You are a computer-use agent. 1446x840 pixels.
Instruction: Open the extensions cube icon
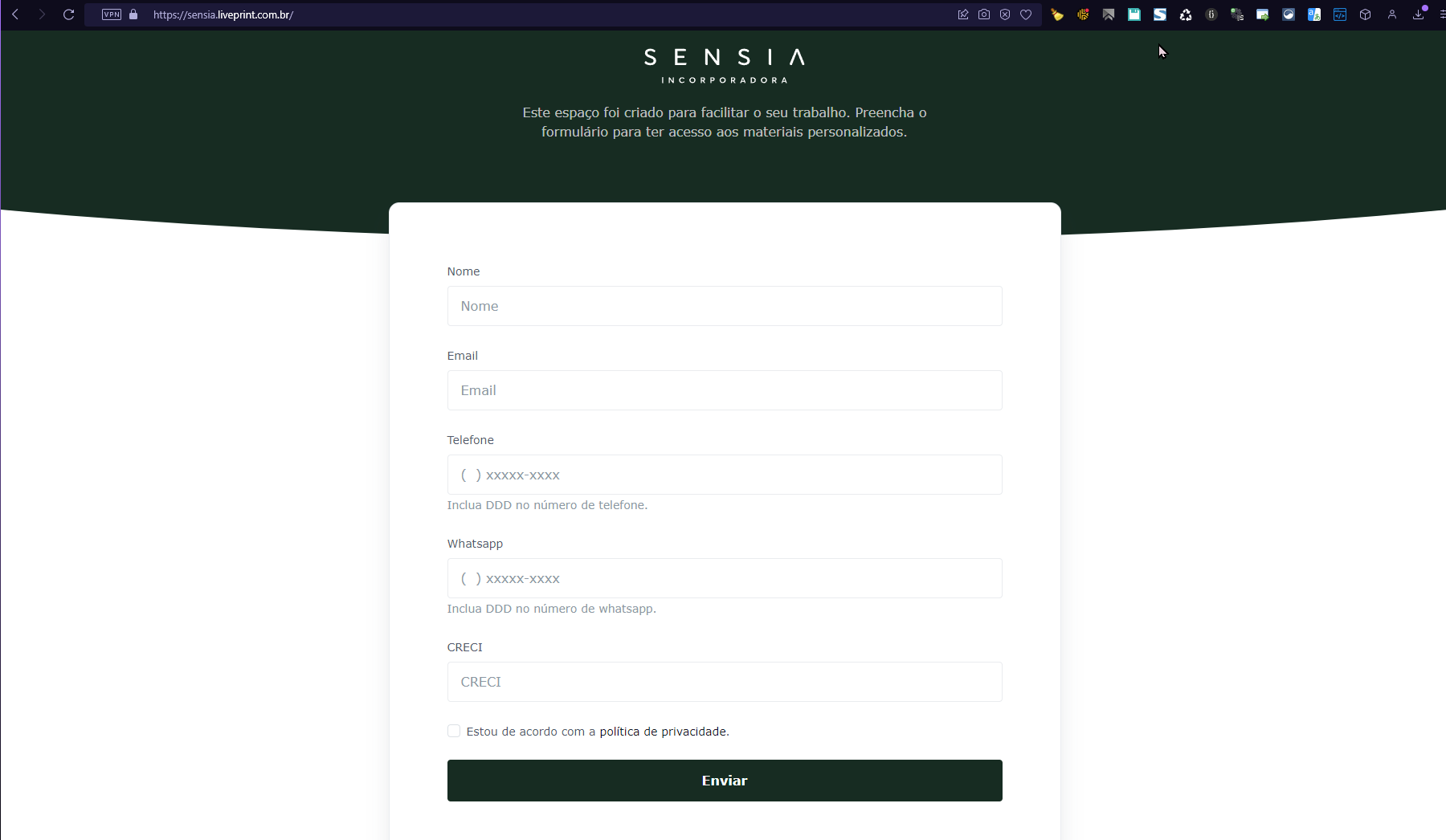(1365, 14)
